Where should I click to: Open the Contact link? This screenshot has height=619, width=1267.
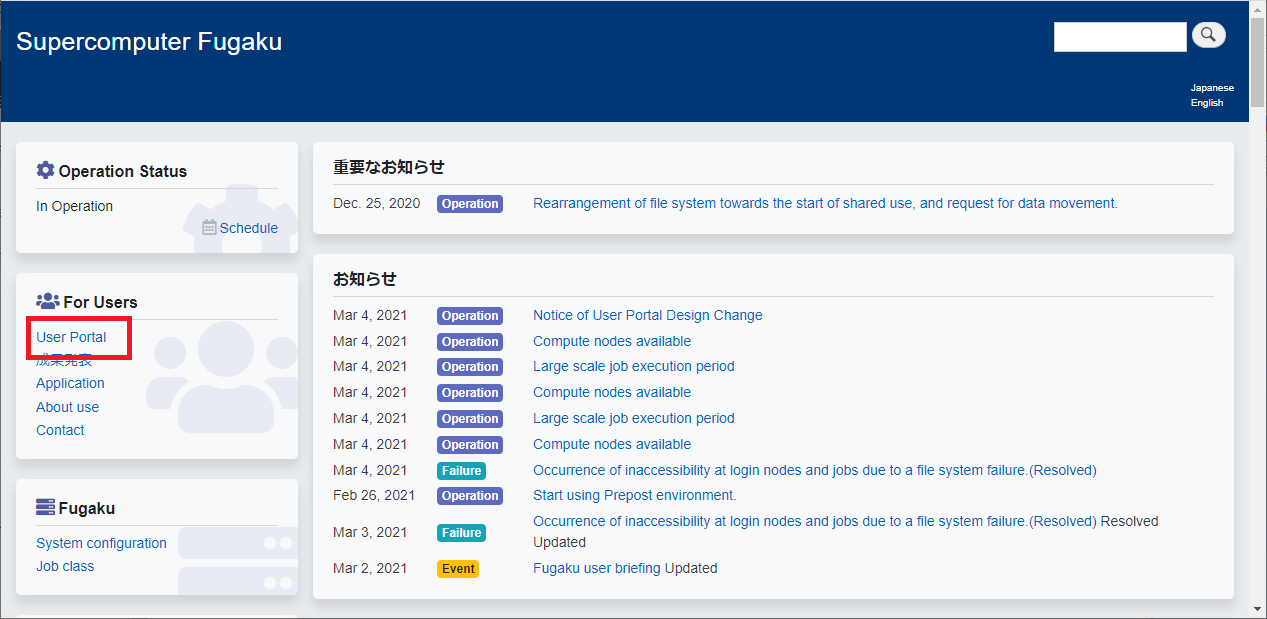pos(60,430)
